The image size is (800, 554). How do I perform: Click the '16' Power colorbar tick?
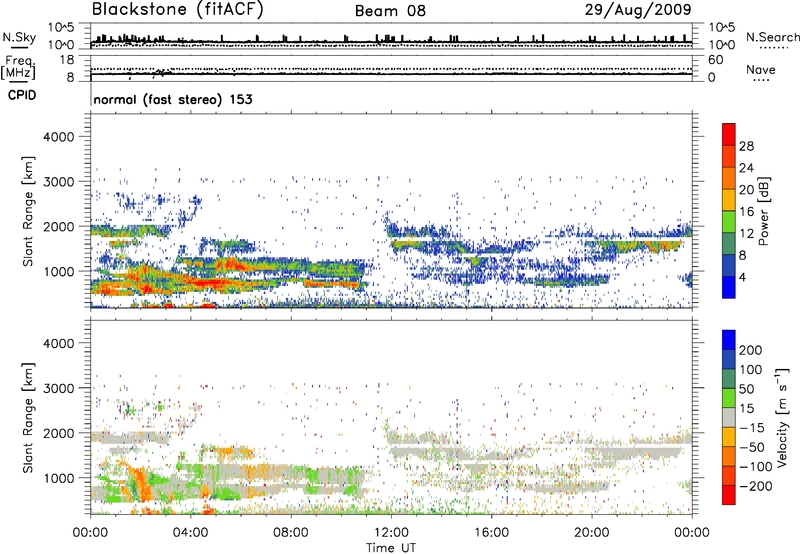[746, 212]
